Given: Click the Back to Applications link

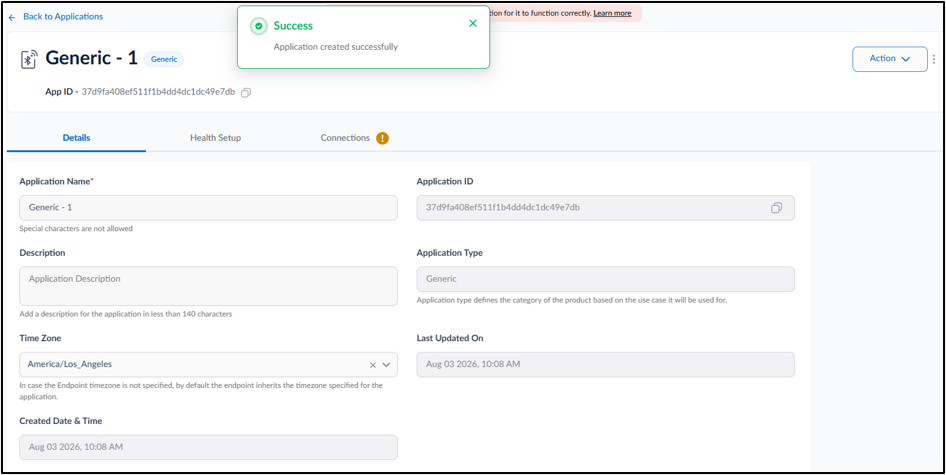Looking at the screenshot, I should tap(63, 17).
